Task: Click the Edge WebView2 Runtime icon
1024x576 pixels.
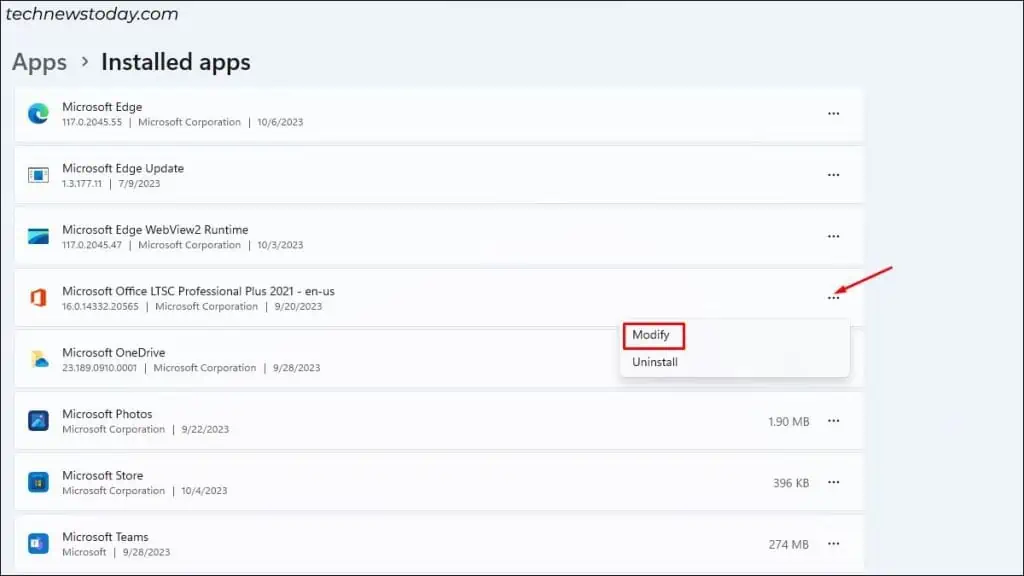Action: pos(38,236)
